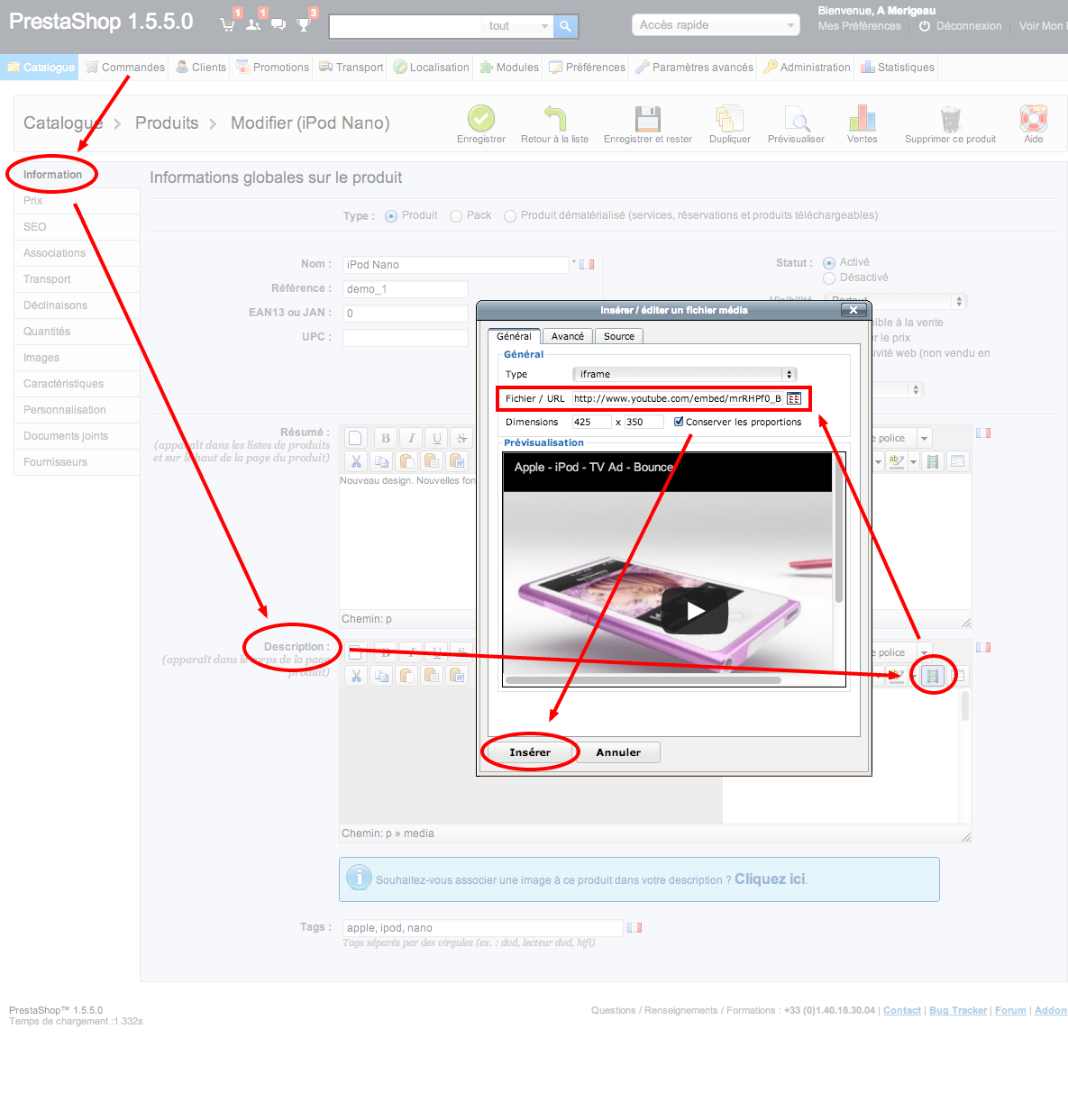Follow the Cliquez ici link

(770, 879)
